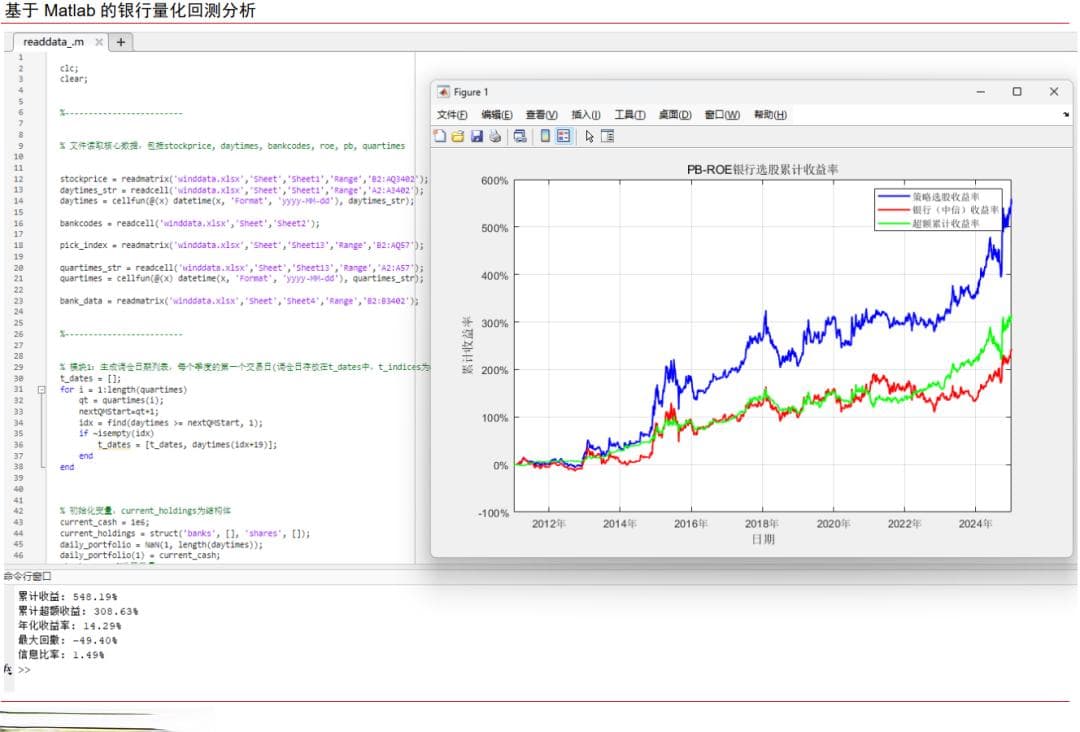1080x732 pixels.
Task: Click the 信息比率: 1.49% output line
Action: [61, 655]
